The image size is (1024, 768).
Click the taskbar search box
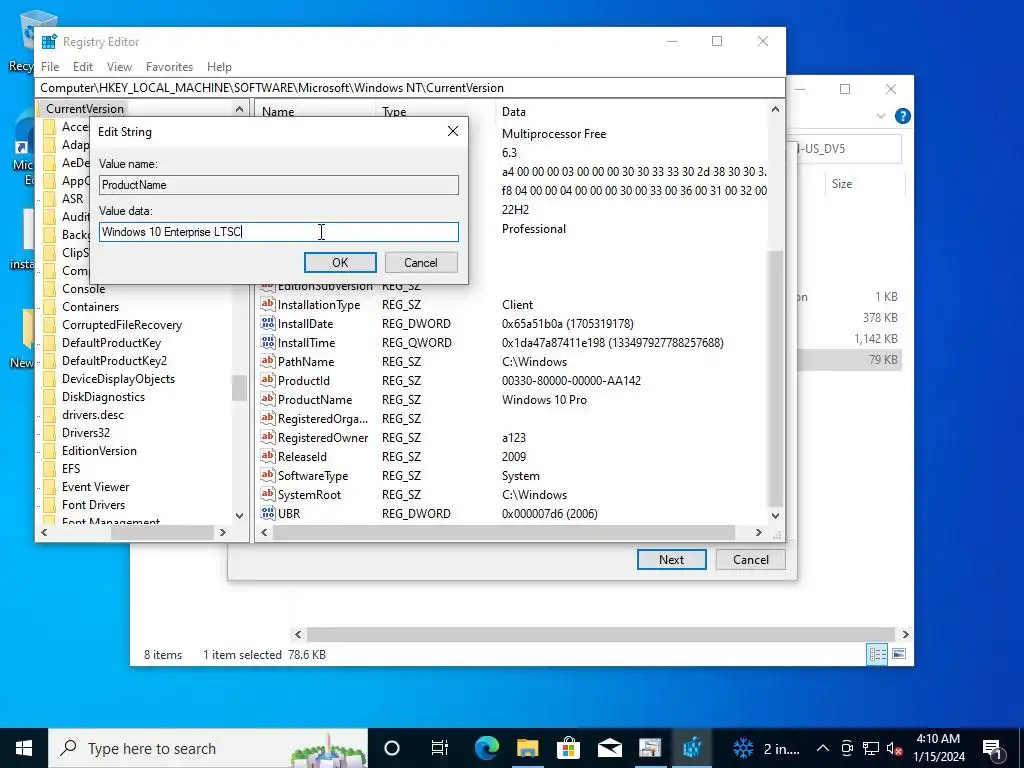pyautogui.click(x=208, y=748)
